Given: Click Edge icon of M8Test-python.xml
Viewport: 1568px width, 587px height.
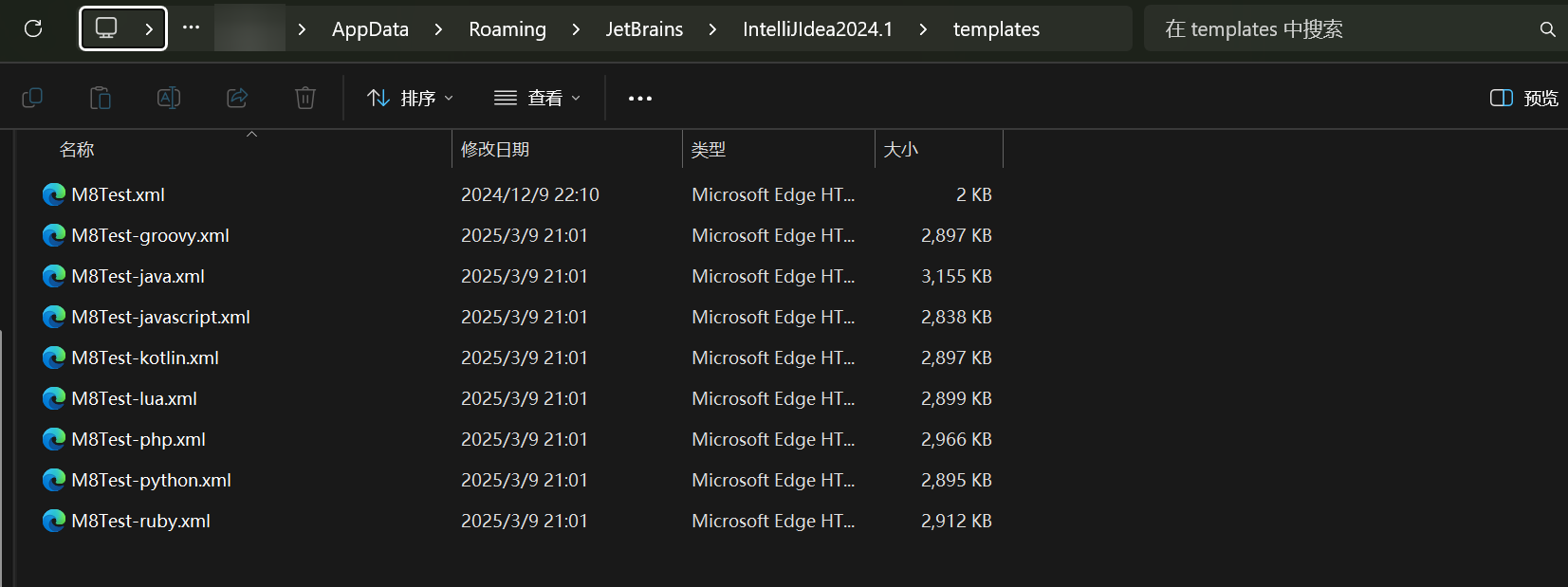Looking at the screenshot, I should [54, 480].
